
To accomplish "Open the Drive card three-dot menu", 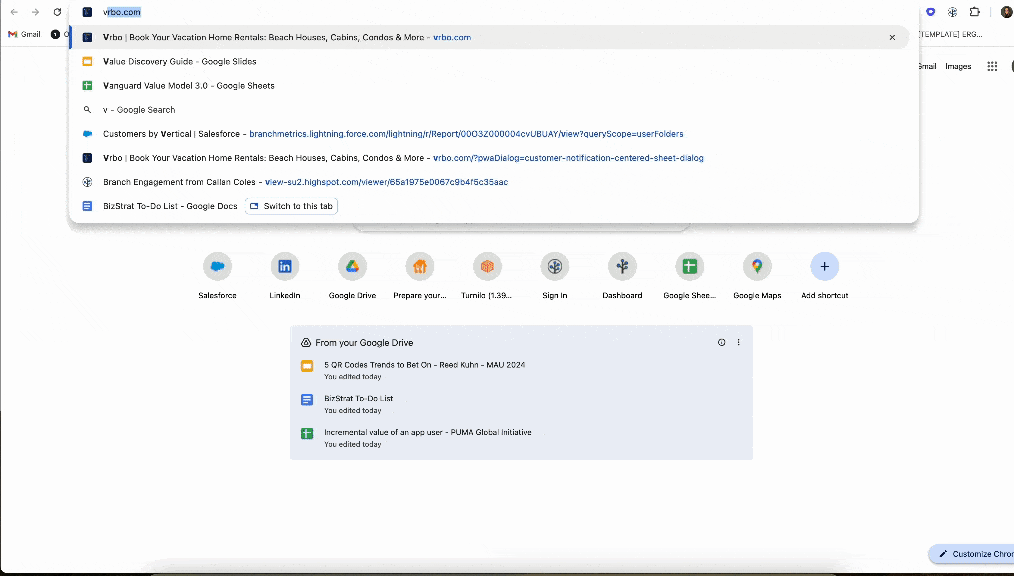I will 739,342.
